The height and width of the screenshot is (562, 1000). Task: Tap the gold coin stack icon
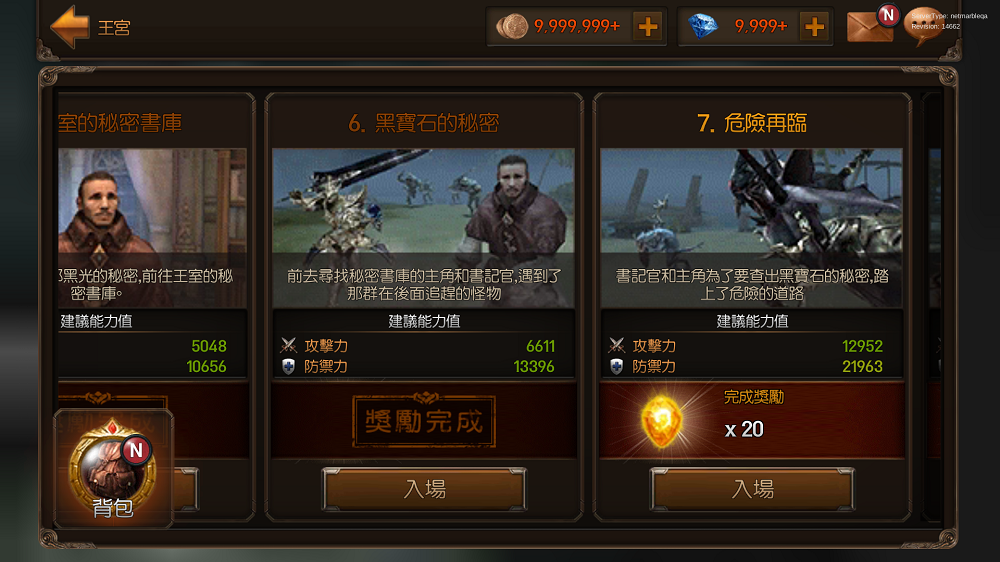[x=512, y=27]
